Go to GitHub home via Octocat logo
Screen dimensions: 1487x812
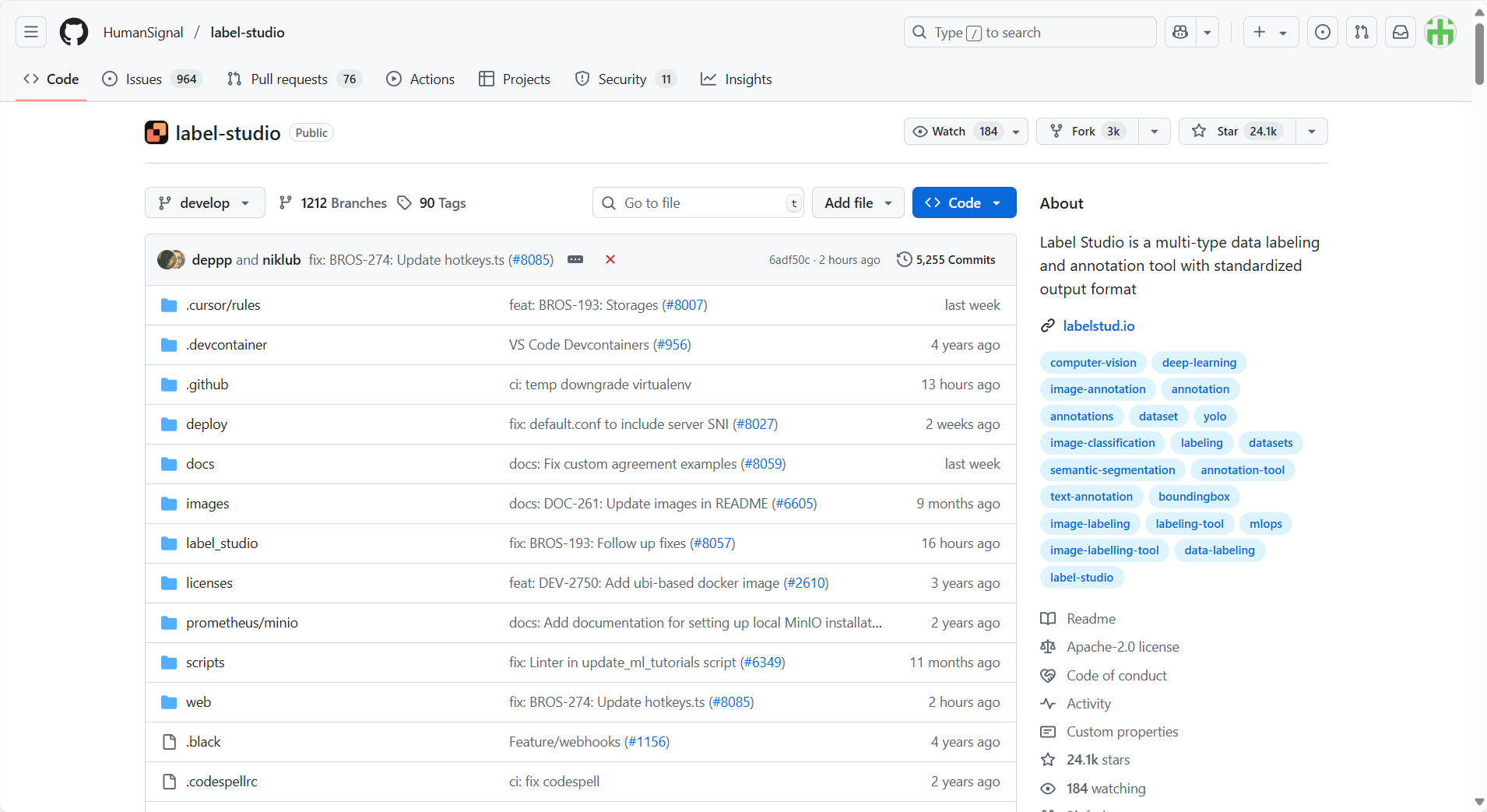(x=74, y=32)
